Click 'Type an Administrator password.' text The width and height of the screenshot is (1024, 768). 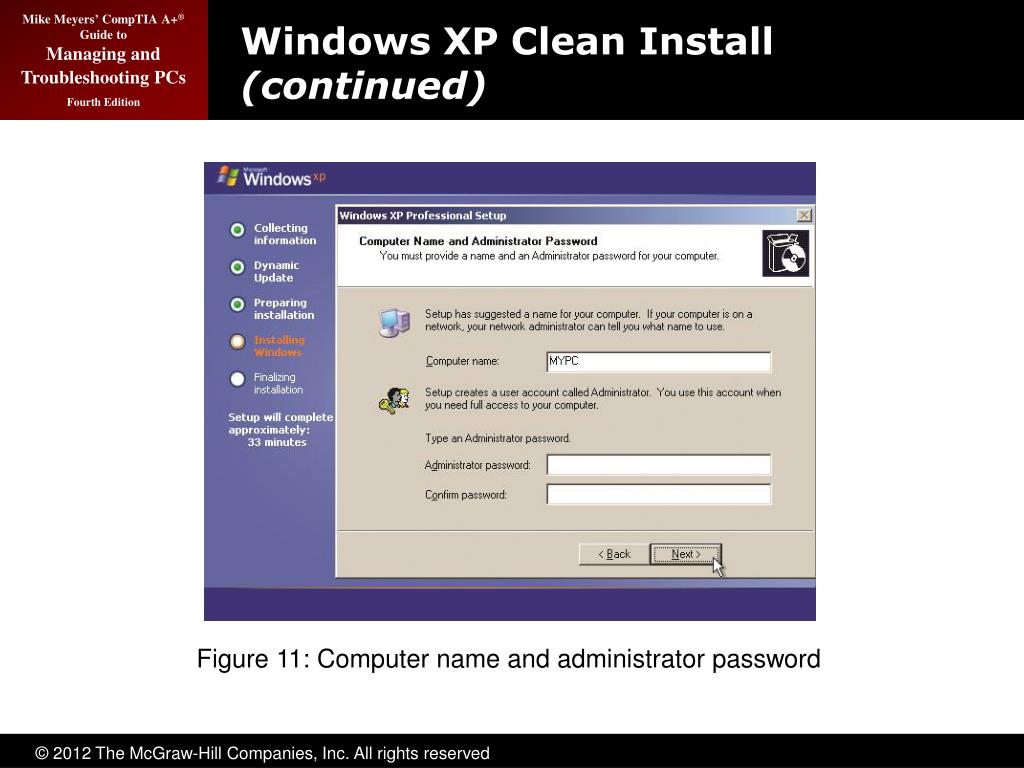[x=498, y=438]
